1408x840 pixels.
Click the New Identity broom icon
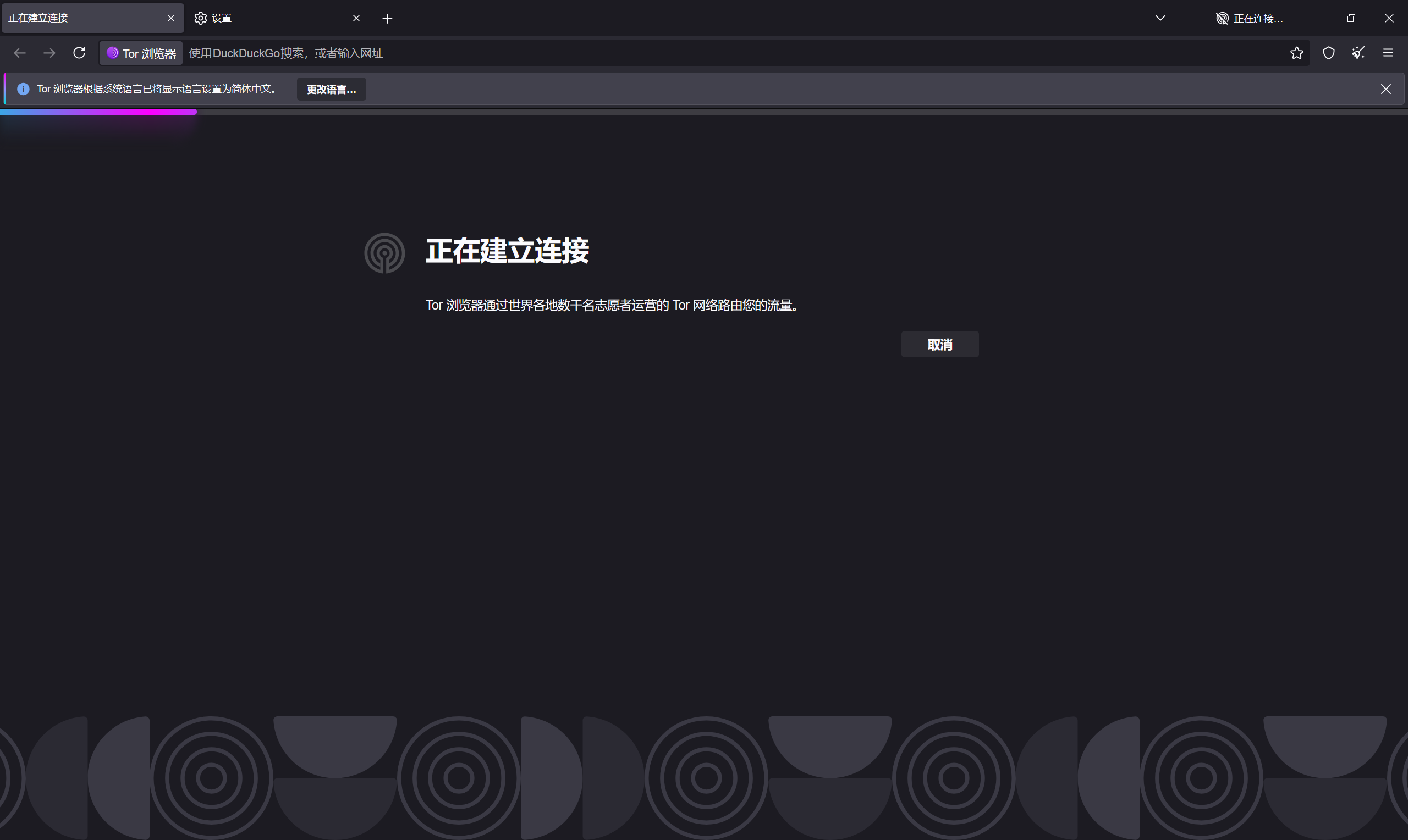tap(1358, 53)
